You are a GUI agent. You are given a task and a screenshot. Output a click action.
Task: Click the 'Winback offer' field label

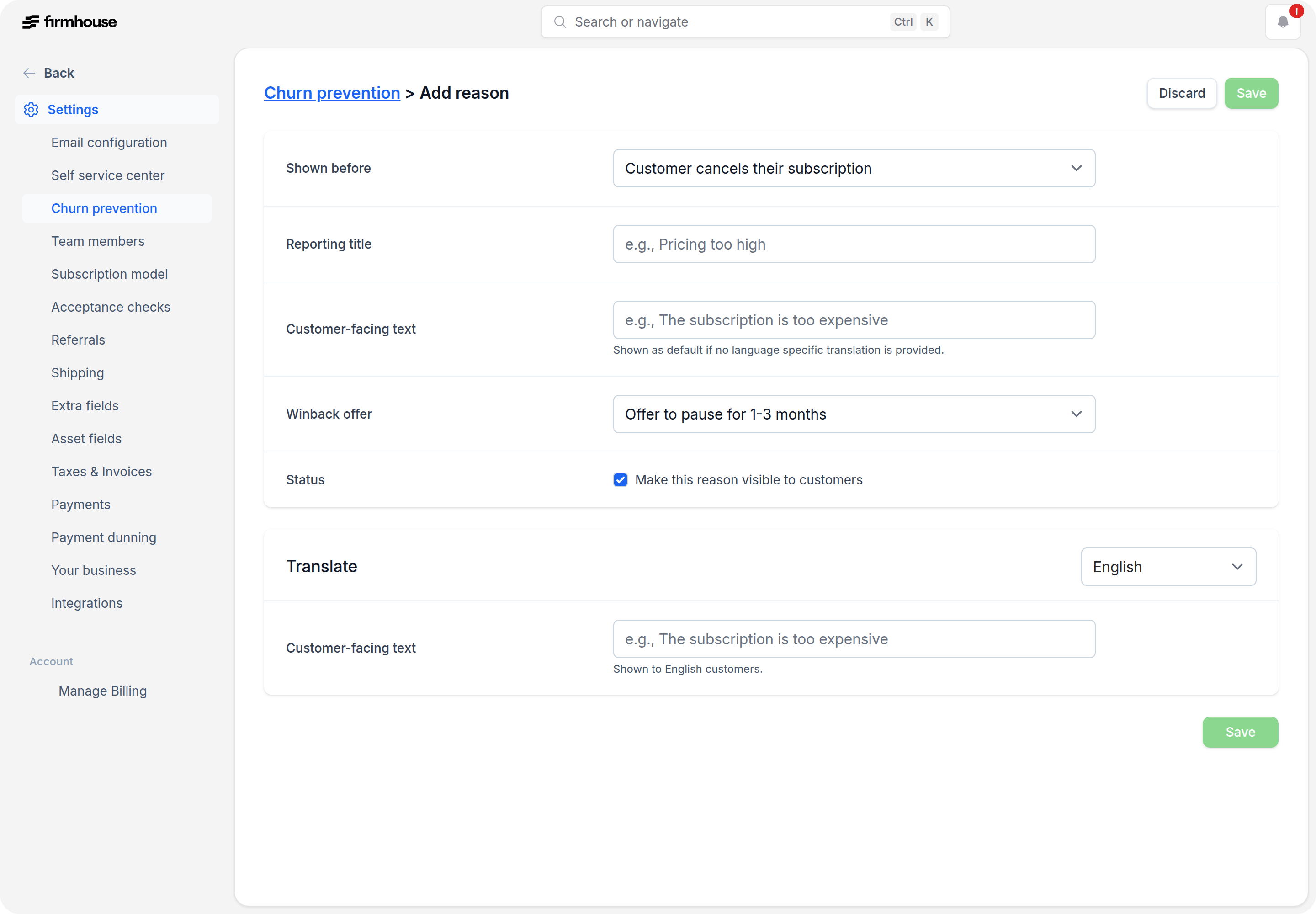(x=329, y=414)
